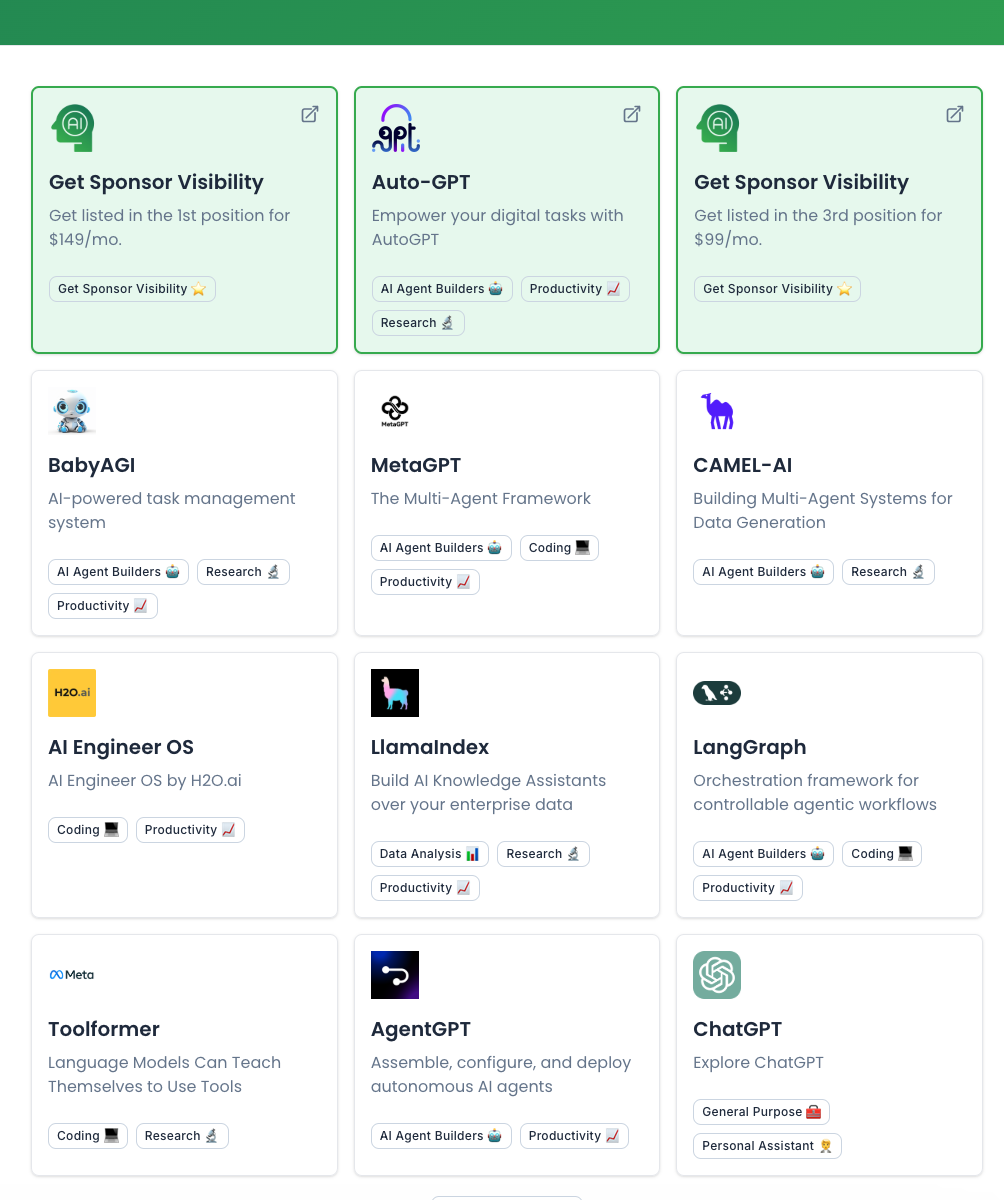The height and width of the screenshot is (1200, 1004).
Task: Click 'Get listed in the 3rd position' description
Action: [x=818, y=227]
